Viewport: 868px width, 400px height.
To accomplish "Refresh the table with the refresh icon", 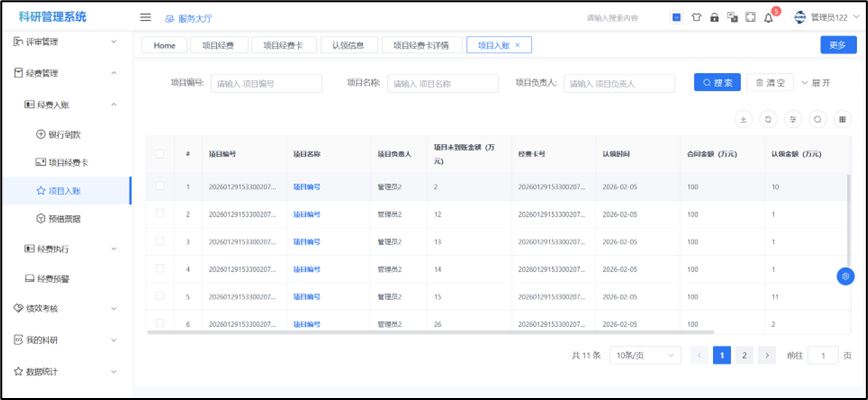I will click(x=768, y=119).
